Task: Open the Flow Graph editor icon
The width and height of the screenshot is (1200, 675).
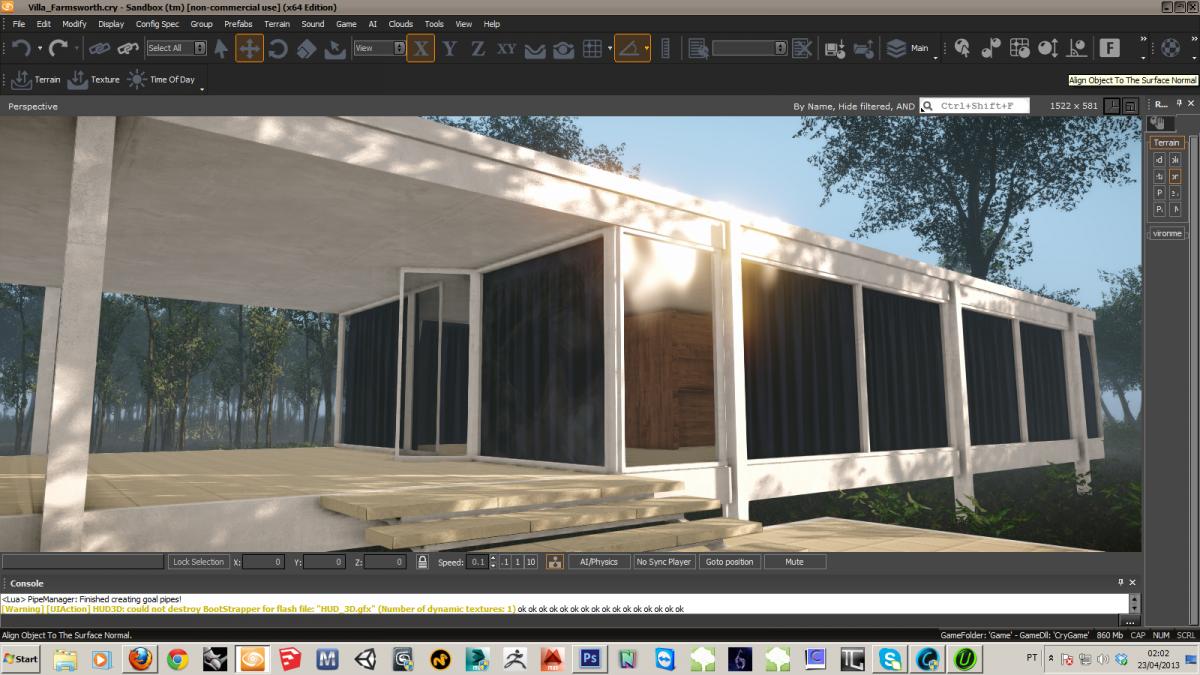Action: click(1110, 47)
